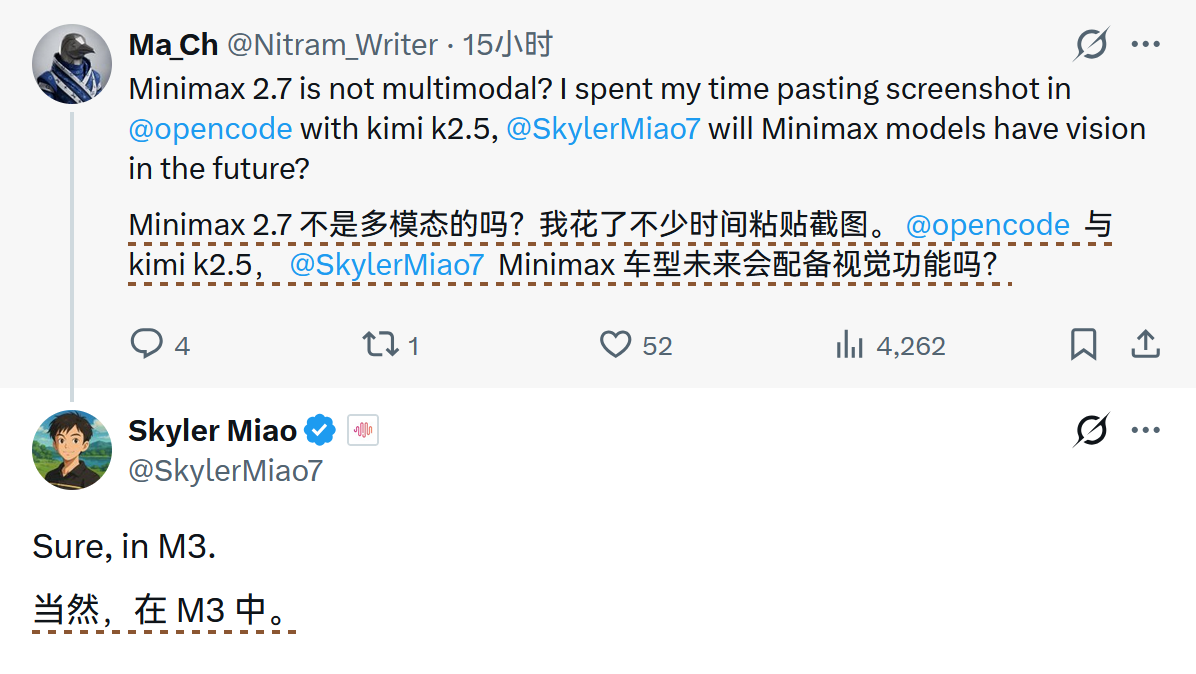Like Ma_Ch's tweet with the heart icon
The image size is (1196, 674).
pos(615,345)
